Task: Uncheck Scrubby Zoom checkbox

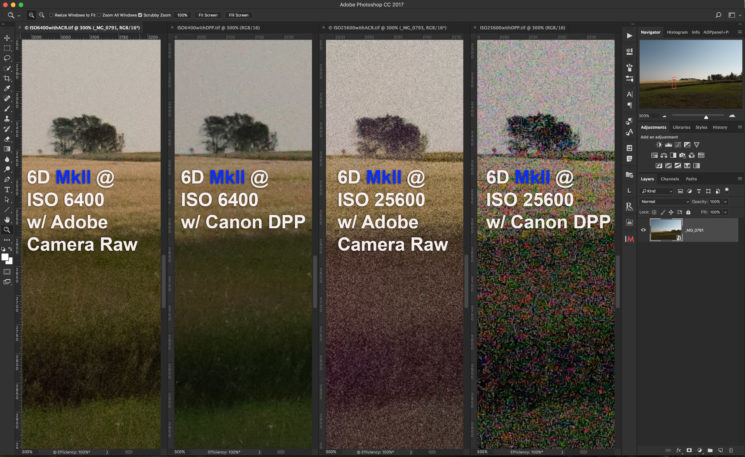Action: coord(140,15)
